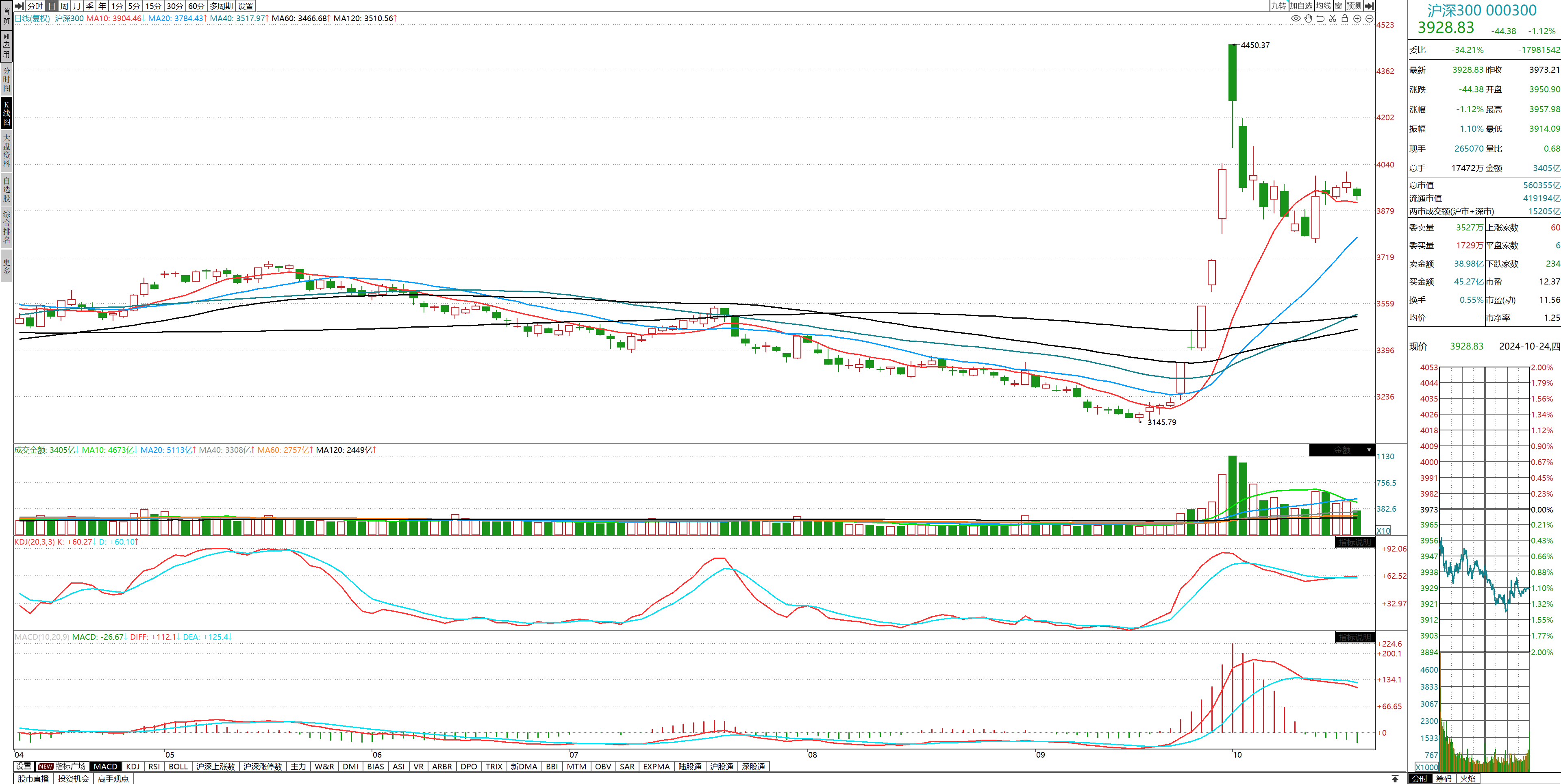
Task: Collapse right panel with top-right arrow icon
Action: pyautogui.click(x=1369, y=5)
